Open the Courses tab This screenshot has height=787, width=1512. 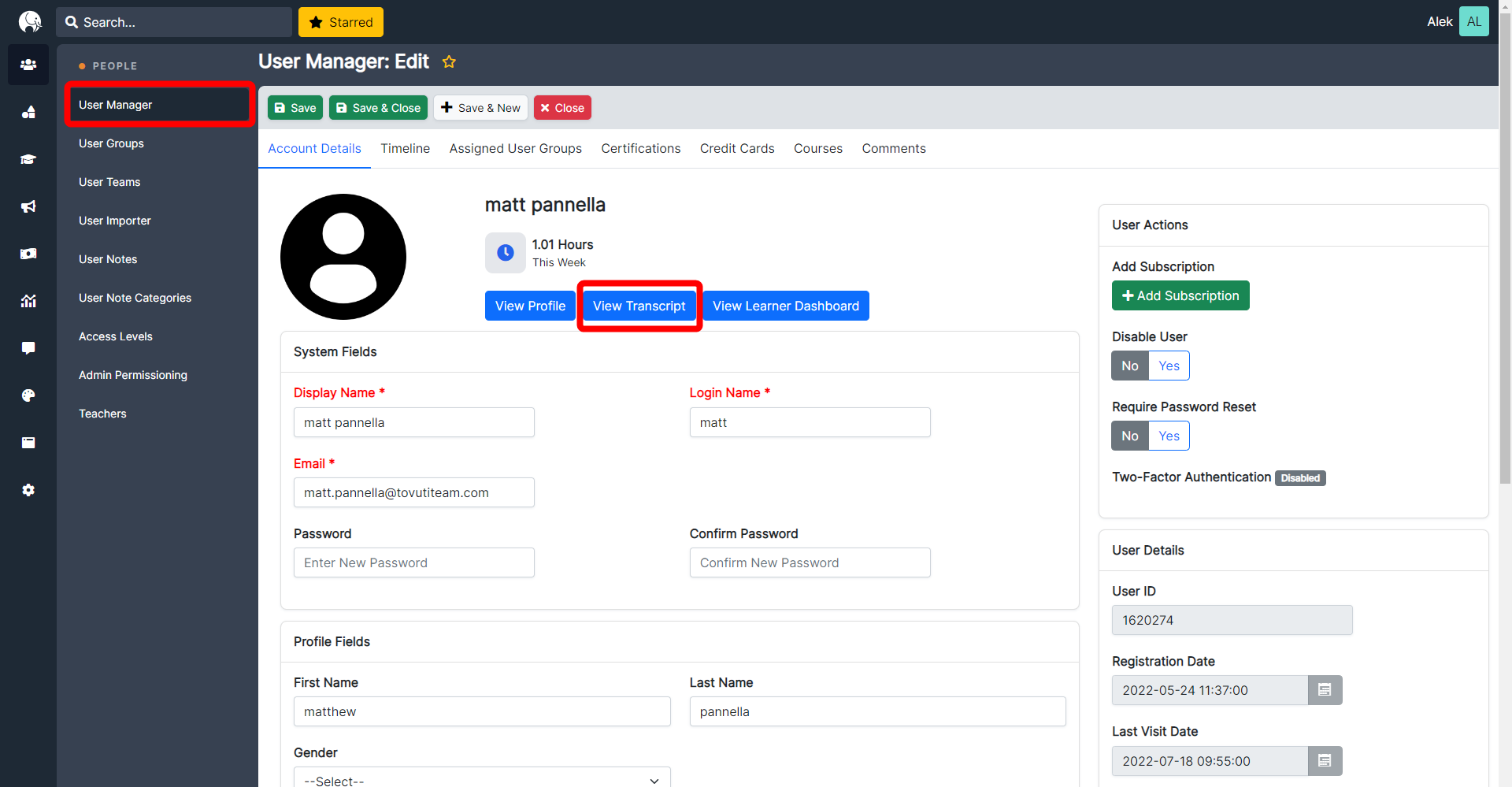tap(817, 148)
